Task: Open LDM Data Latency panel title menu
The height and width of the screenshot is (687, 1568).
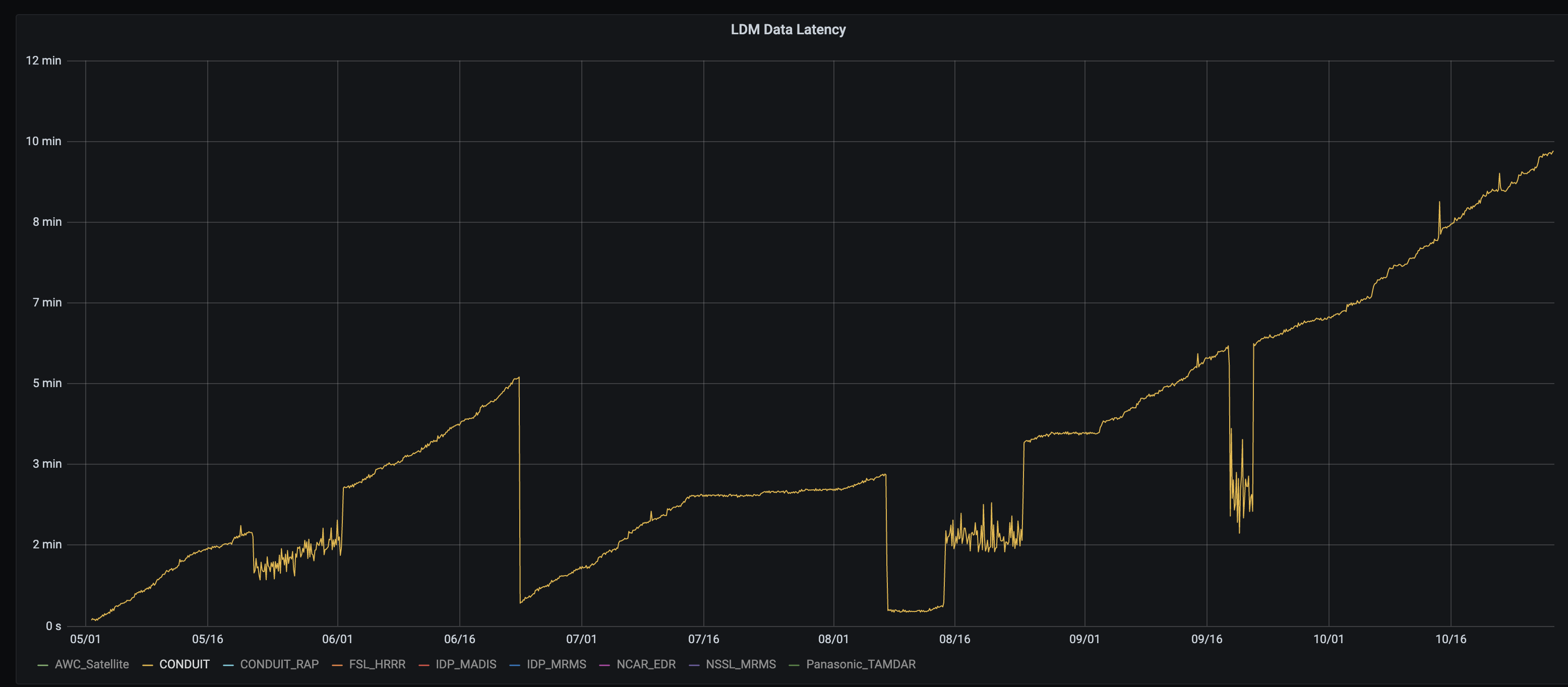Action: click(x=788, y=29)
